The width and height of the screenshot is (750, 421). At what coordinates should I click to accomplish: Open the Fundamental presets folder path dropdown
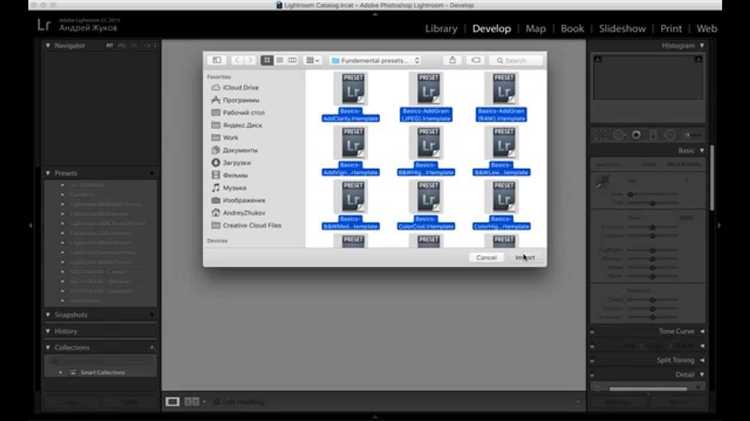[x=375, y=60]
